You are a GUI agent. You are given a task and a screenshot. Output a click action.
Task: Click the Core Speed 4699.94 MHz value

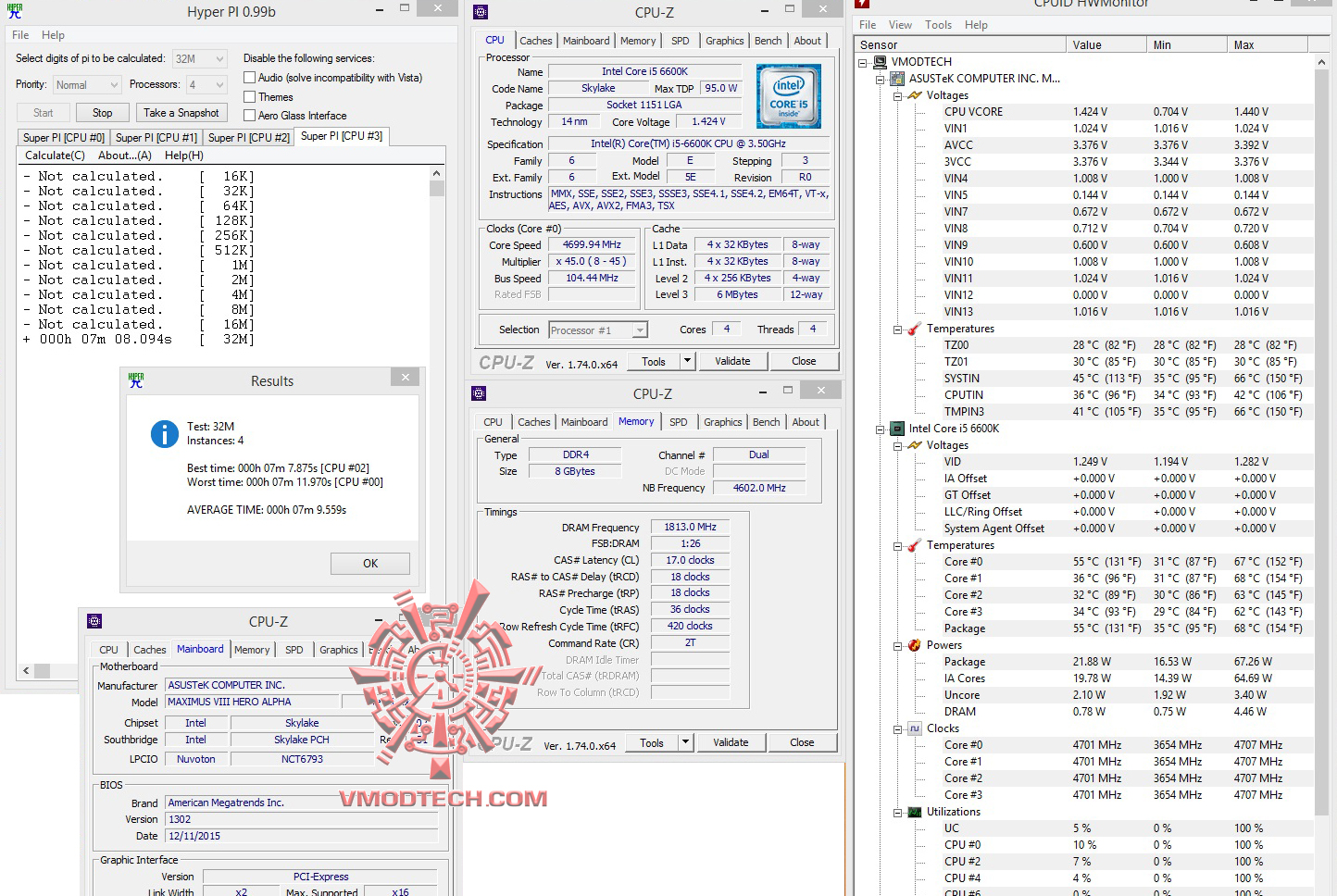point(592,245)
